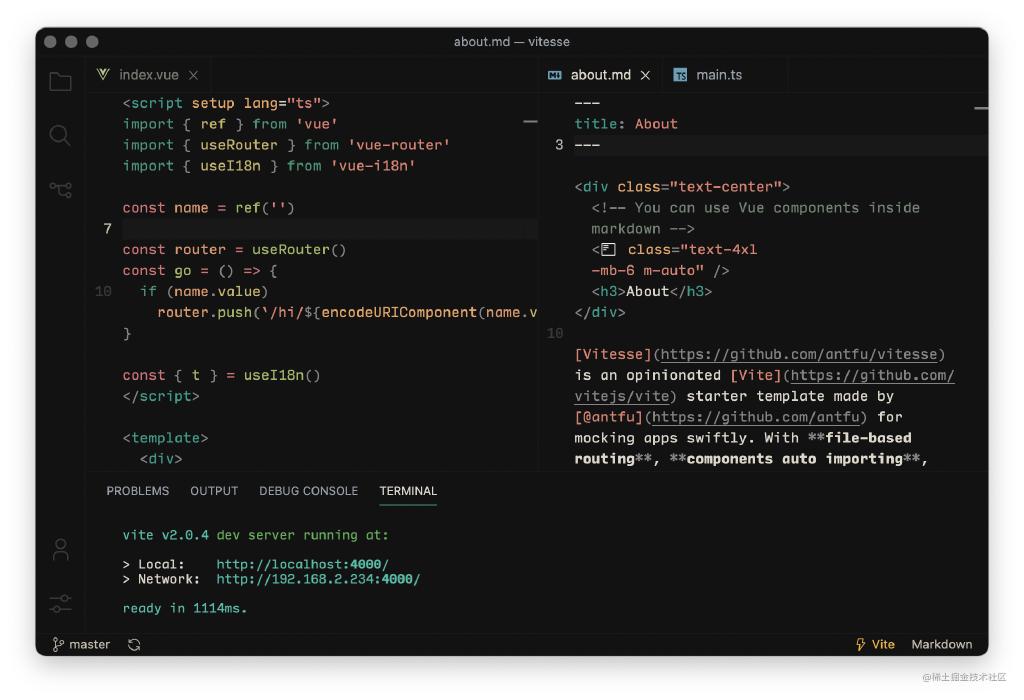Select the index.vue editor tab
The height and width of the screenshot is (700, 1024).
147,75
